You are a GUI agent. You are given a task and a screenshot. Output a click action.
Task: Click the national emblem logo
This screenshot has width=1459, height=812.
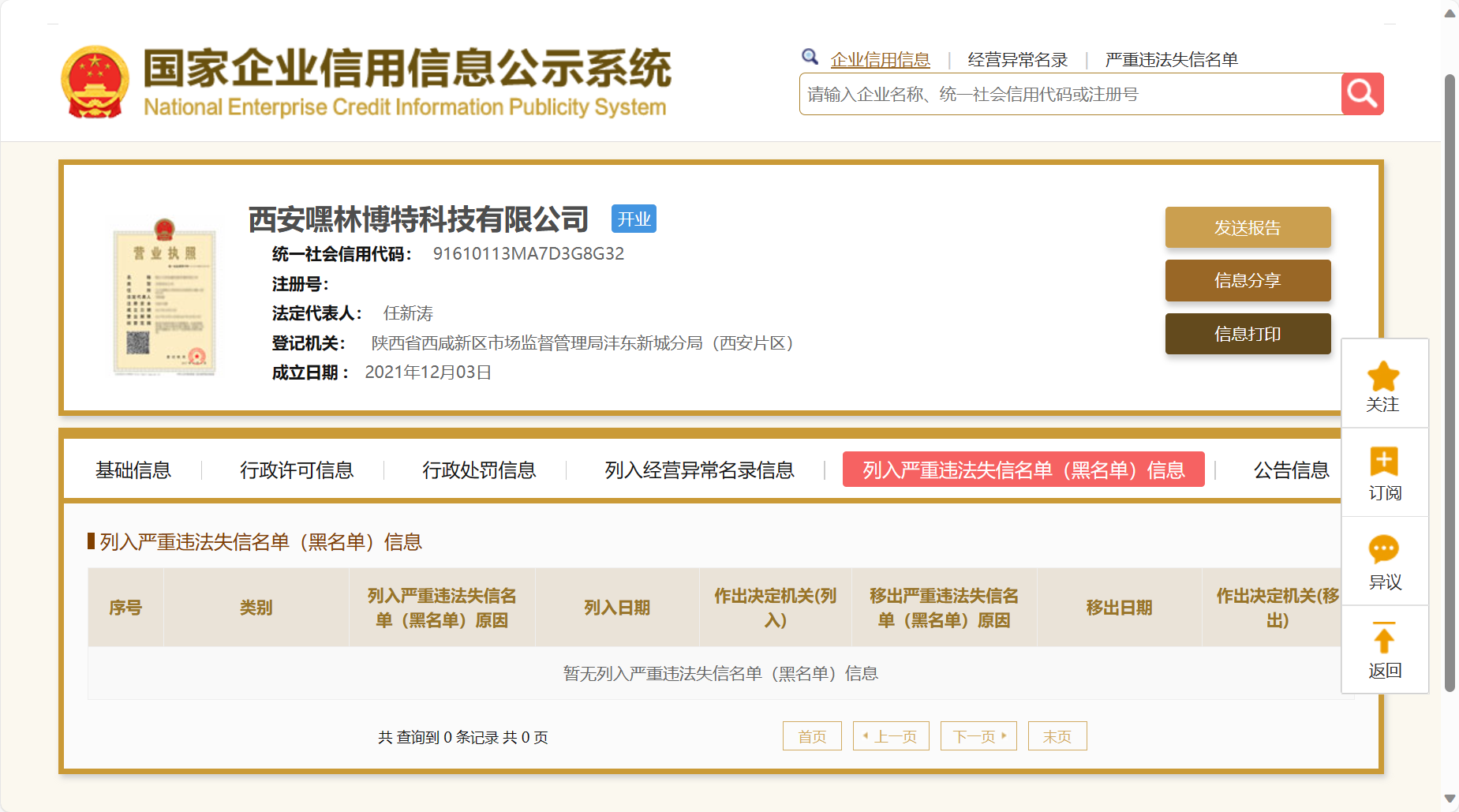pos(95,82)
